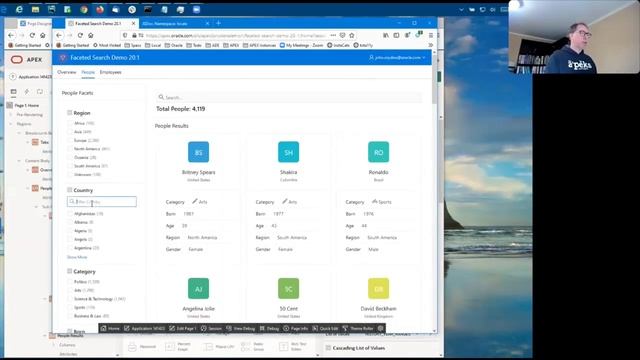Click Show More under Country facet
640x360 pixels.
click(x=77, y=257)
